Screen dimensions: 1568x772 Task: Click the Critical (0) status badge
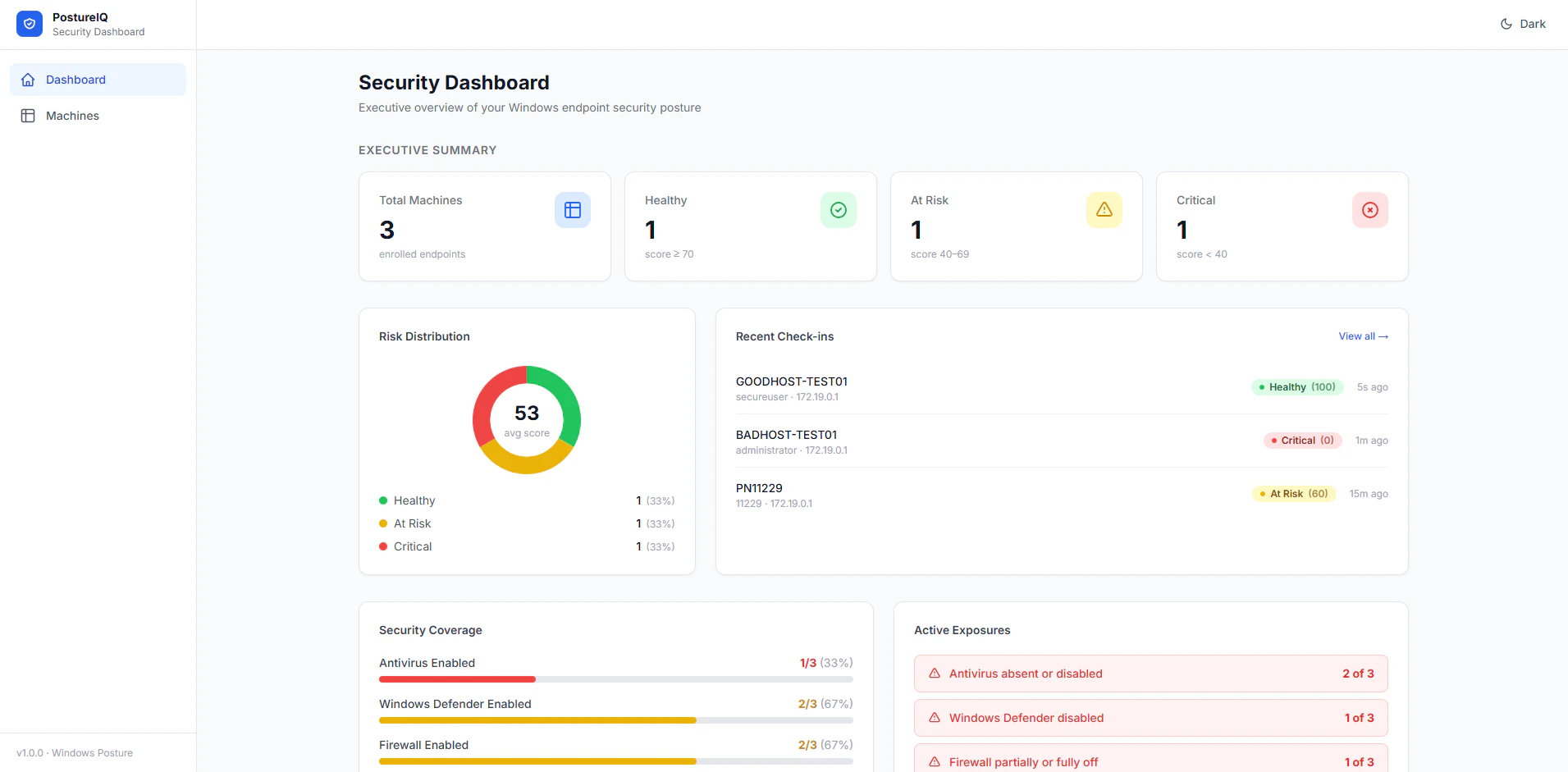pyautogui.click(x=1303, y=441)
